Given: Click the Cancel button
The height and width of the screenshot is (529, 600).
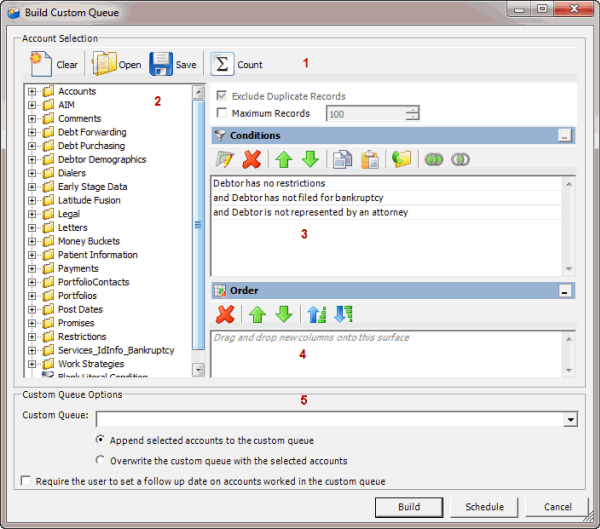Looking at the screenshot, I should (x=558, y=507).
